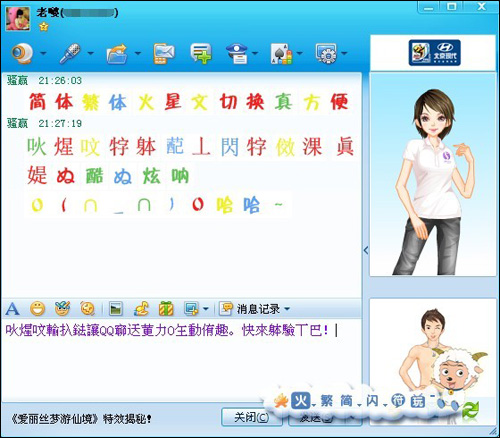Click the orange flame logo on floating bar
Screen dimensions: 500x438
pos(281,401)
